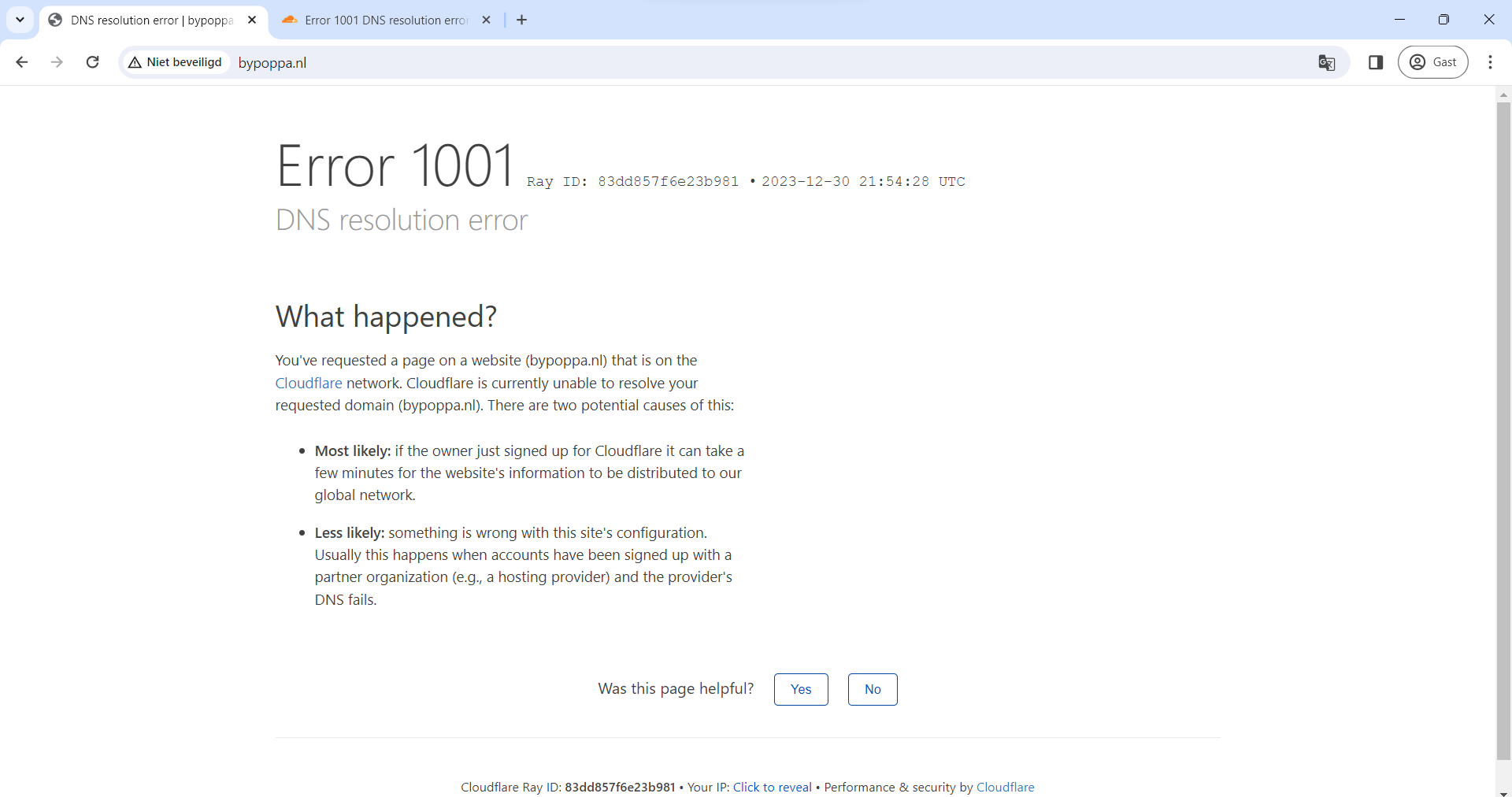1512x797 pixels.
Task: Open the 'Gast' guest profile menu
Action: pyautogui.click(x=1433, y=62)
